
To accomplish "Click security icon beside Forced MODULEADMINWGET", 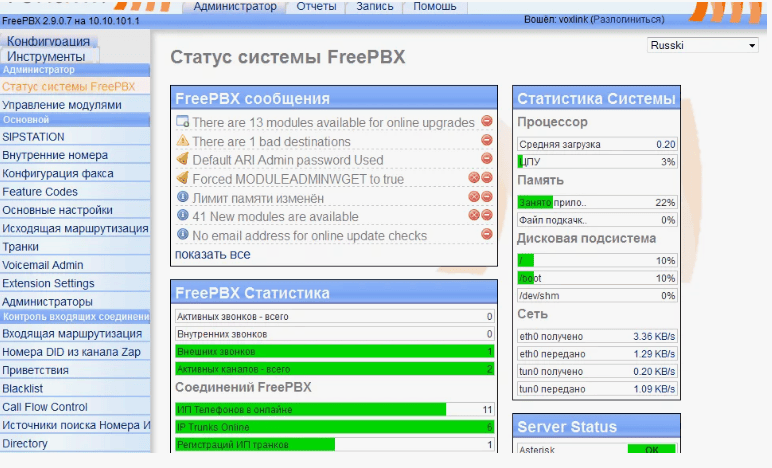I will tap(183, 178).
